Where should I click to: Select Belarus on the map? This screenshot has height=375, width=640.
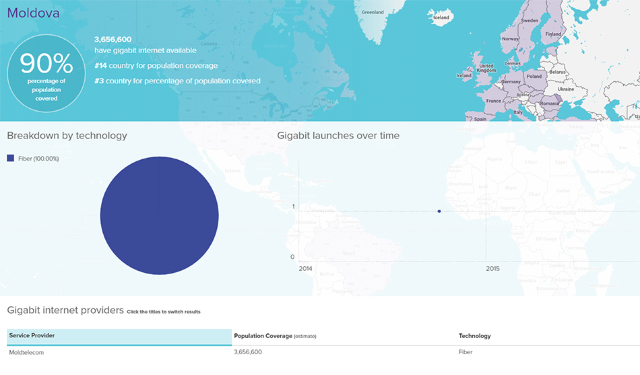(x=557, y=72)
